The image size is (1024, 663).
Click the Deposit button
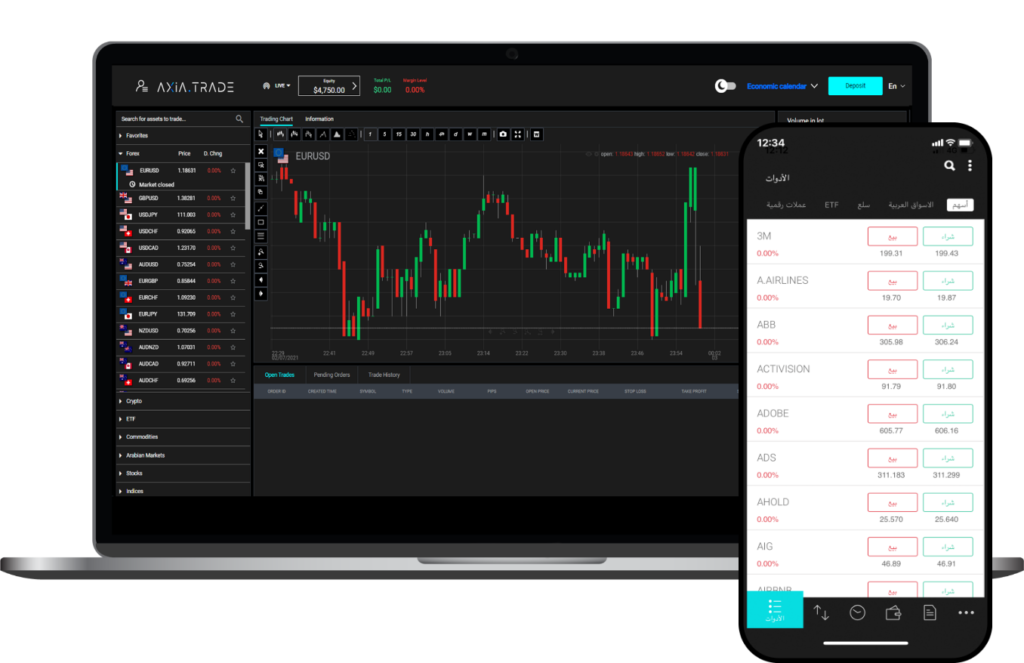[x=856, y=86]
